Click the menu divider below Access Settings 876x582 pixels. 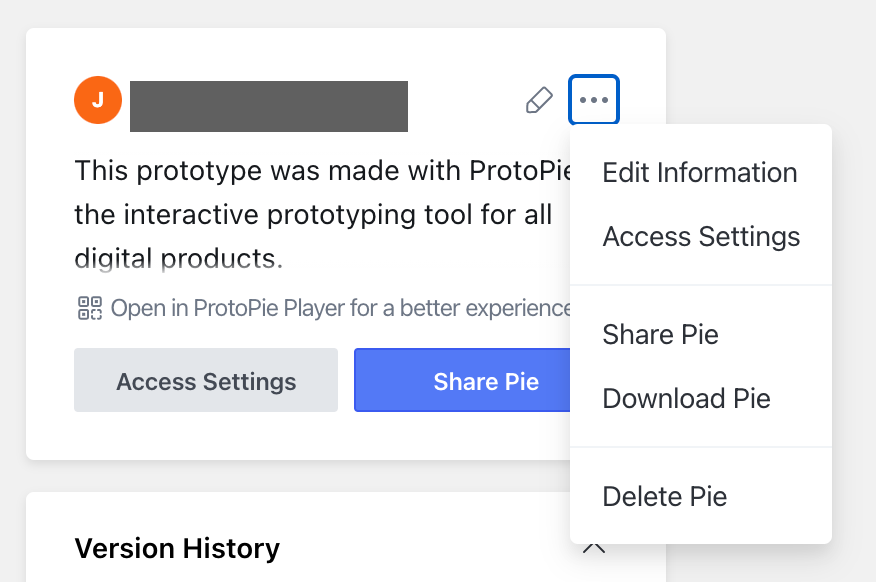pyautogui.click(x=700, y=285)
